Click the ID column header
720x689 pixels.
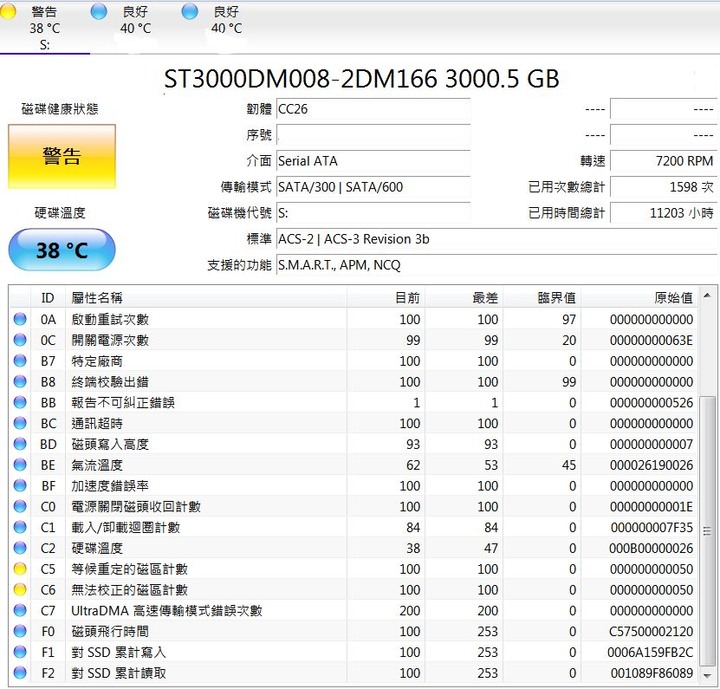tap(48, 298)
